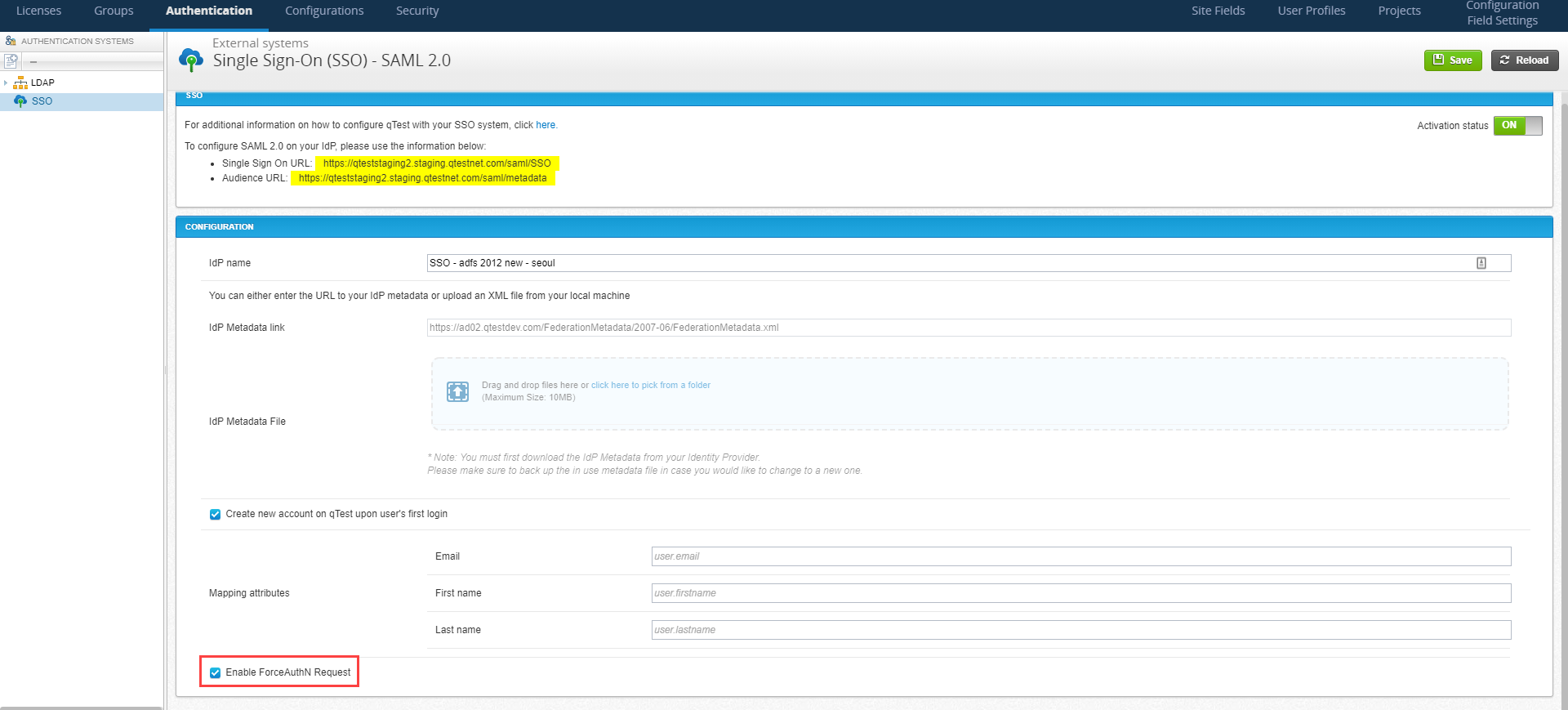This screenshot has width=1568, height=710.
Task: Click the Reload button
Action: click(x=1524, y=60)
